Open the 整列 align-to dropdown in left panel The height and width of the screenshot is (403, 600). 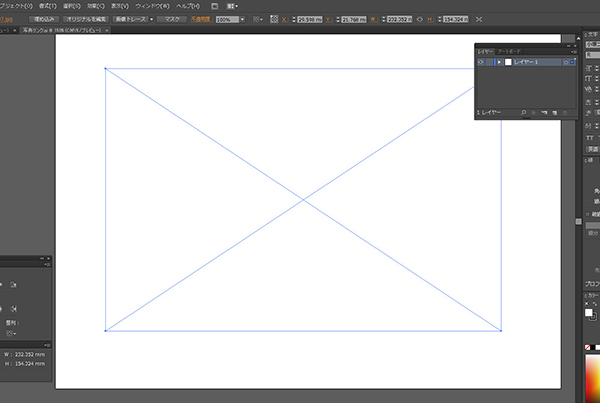(x=11, y=333)
